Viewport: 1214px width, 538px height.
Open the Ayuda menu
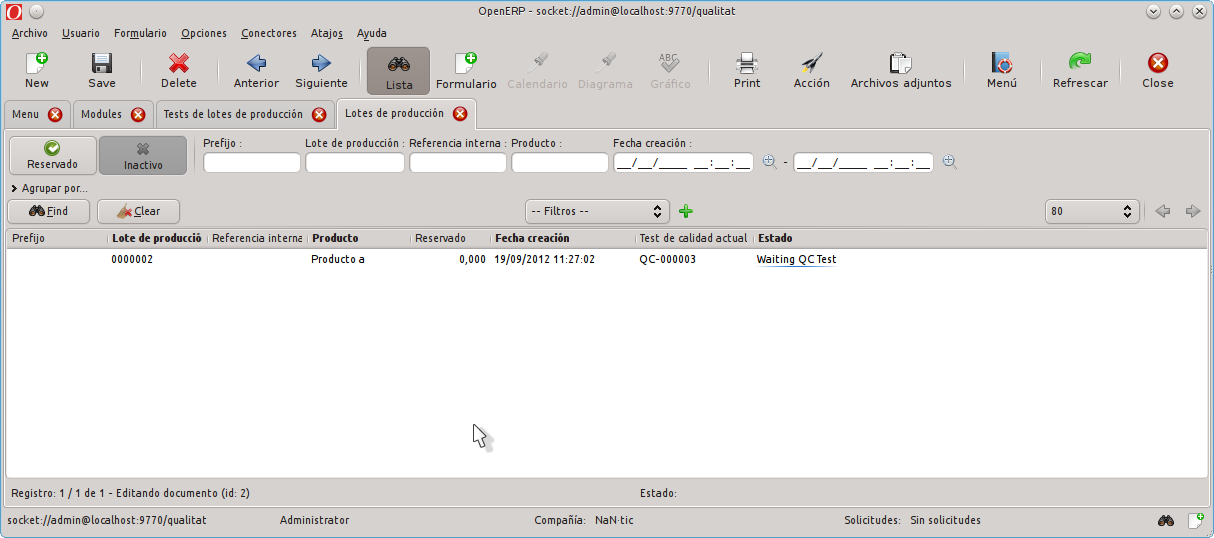pyautogui.click(x=372, y=33)
